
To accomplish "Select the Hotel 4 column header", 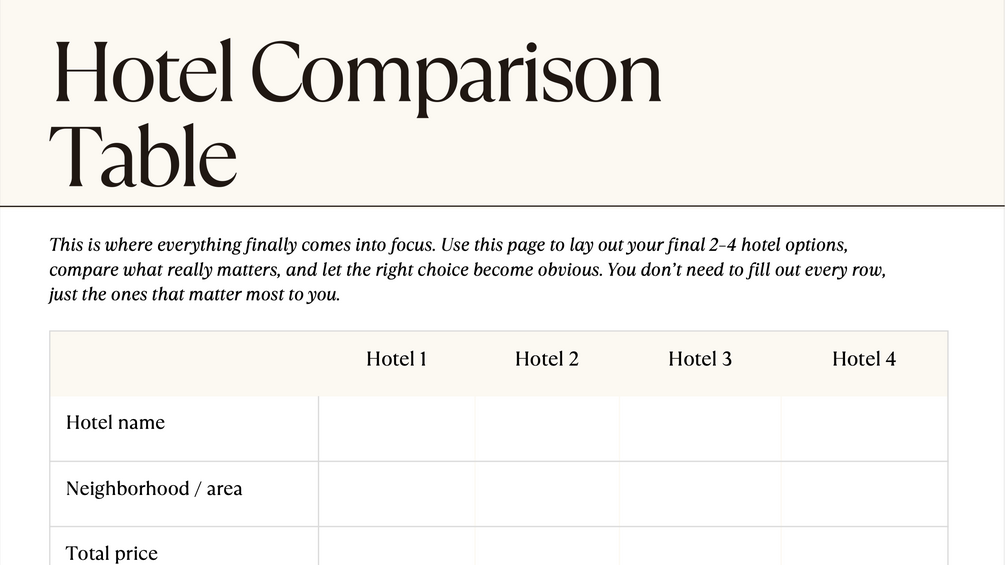I will pyautogui.click(x=864, y=359).
